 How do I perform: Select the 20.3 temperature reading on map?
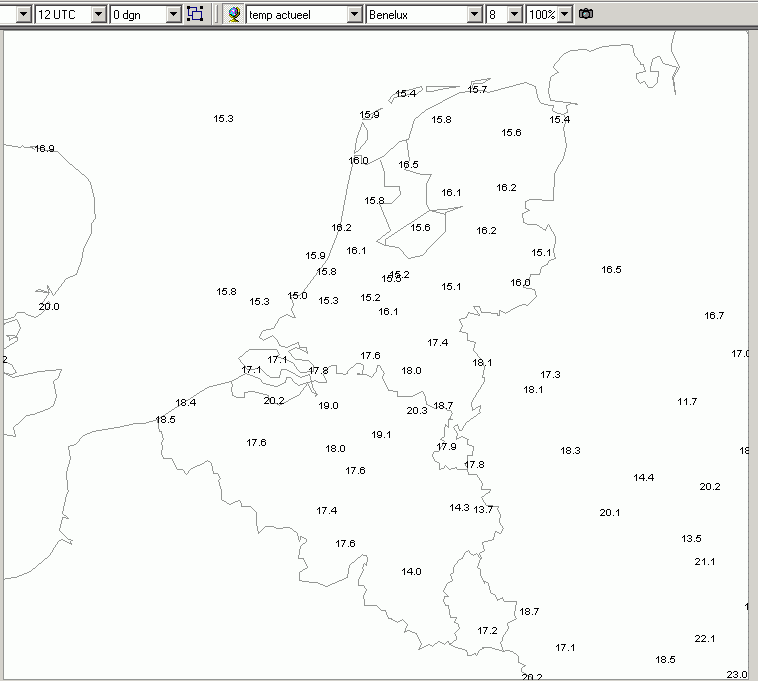pos(417,411)
